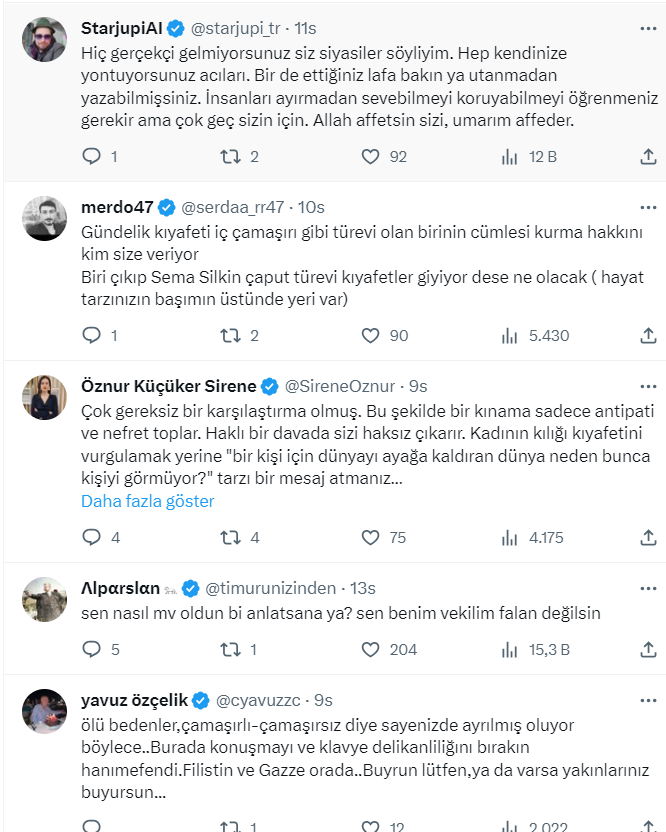The image size is (666, 832).
Task: Click yavuz özçelik's profile avatar
Action: point(44,712)
